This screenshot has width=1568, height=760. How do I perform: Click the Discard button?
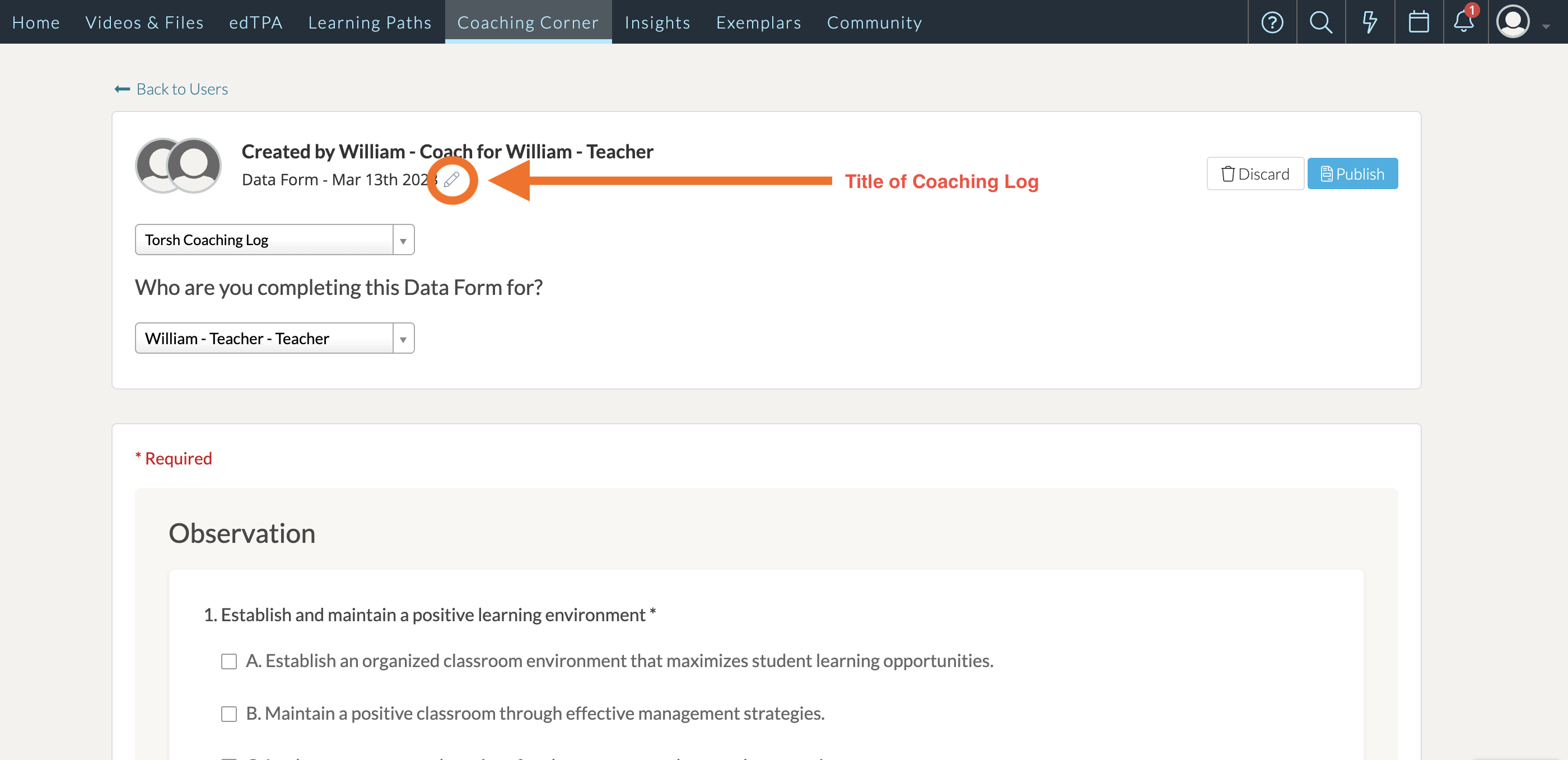pyautogui.click(x=1254, y=174)
